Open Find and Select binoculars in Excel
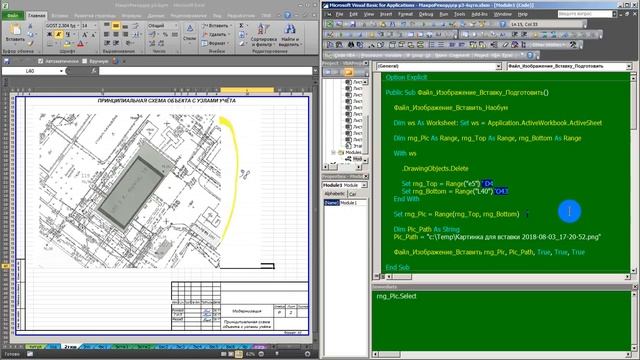 [290, 35]
